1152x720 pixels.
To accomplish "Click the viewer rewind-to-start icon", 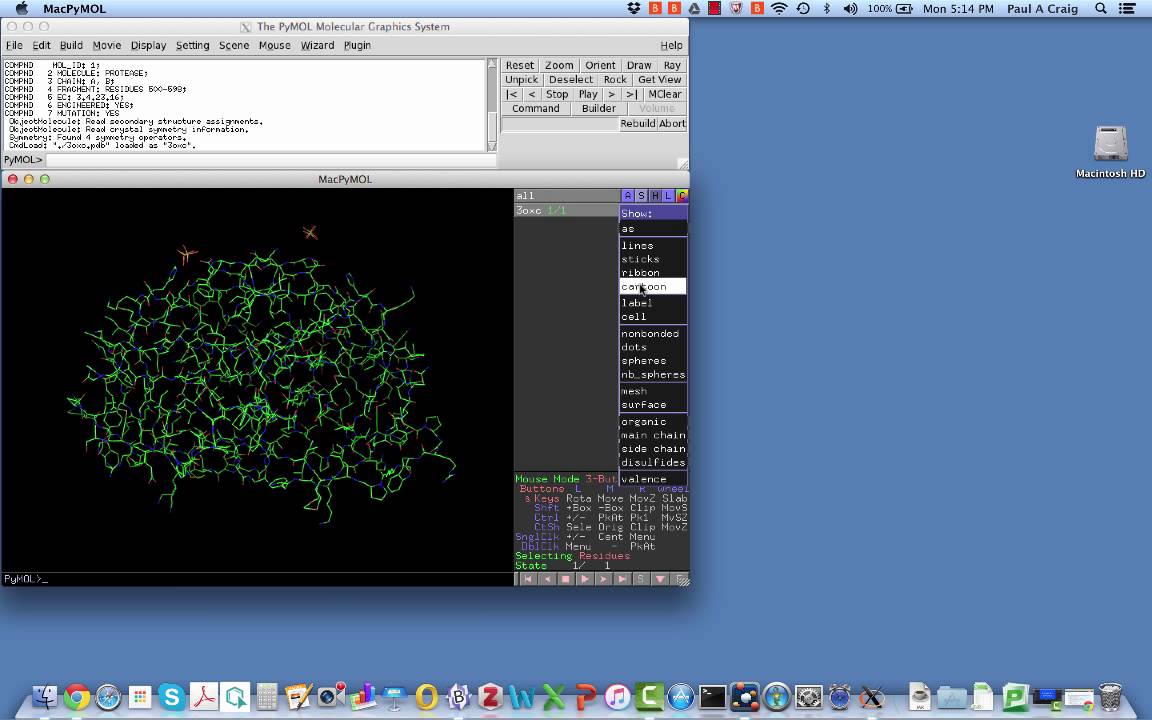I will click(528, 579).
